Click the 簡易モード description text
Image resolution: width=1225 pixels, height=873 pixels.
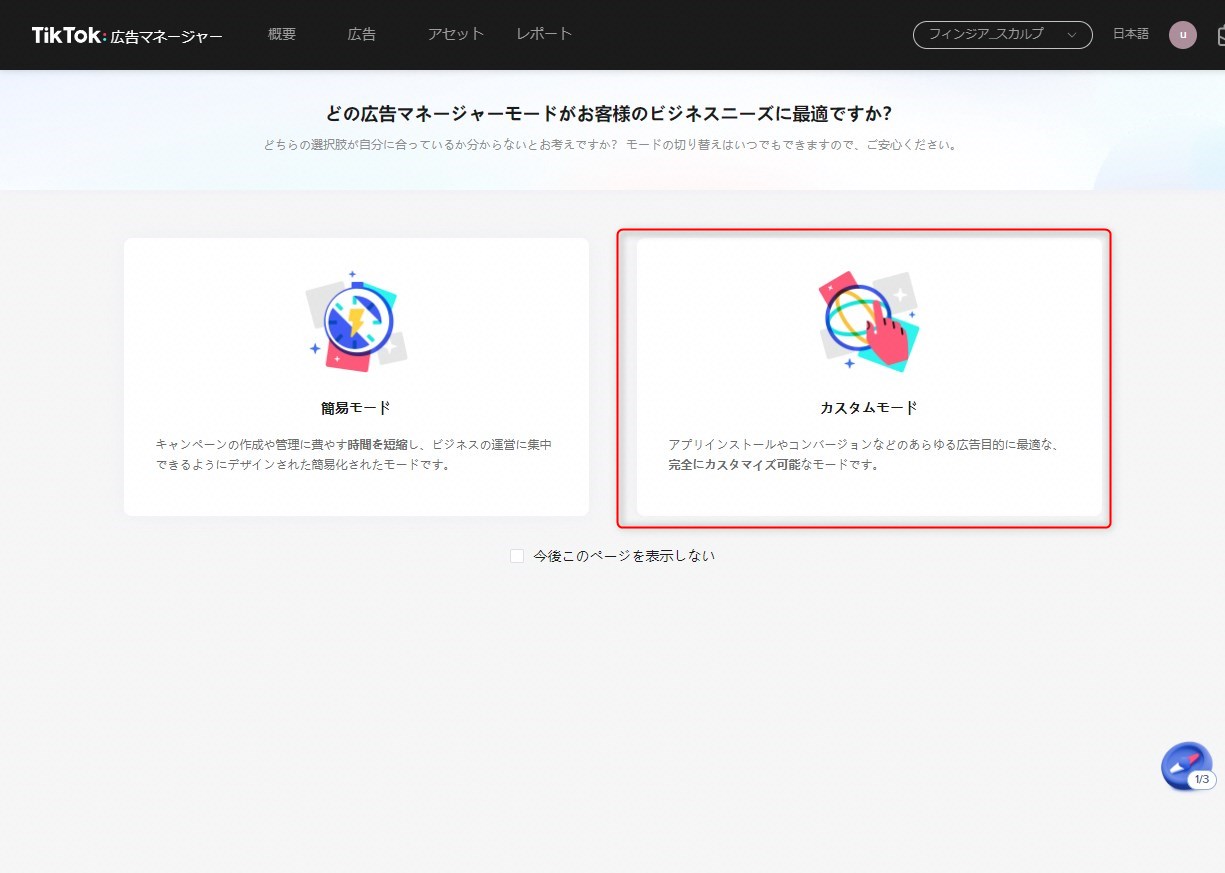354,454
